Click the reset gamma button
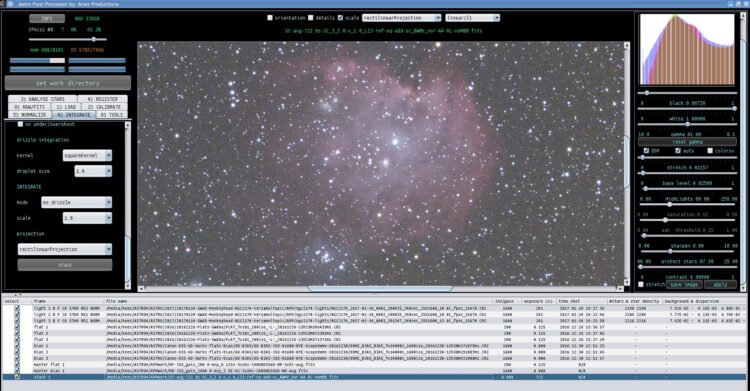This screenshot has height=391, width=750. [687, 142]
